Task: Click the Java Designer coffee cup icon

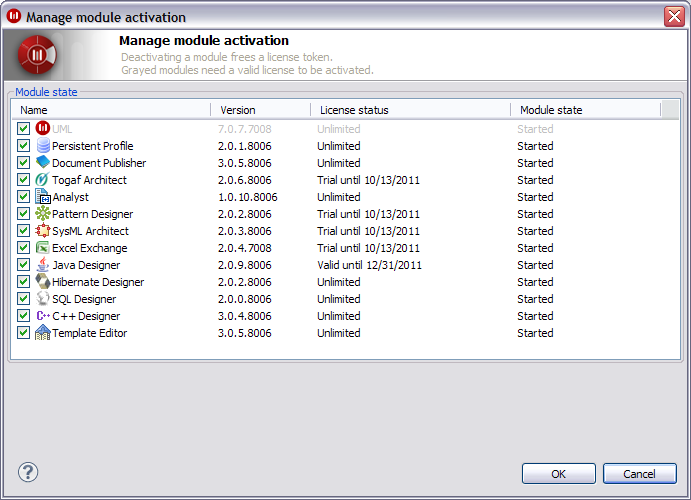Action: click(x=43, y=264)
